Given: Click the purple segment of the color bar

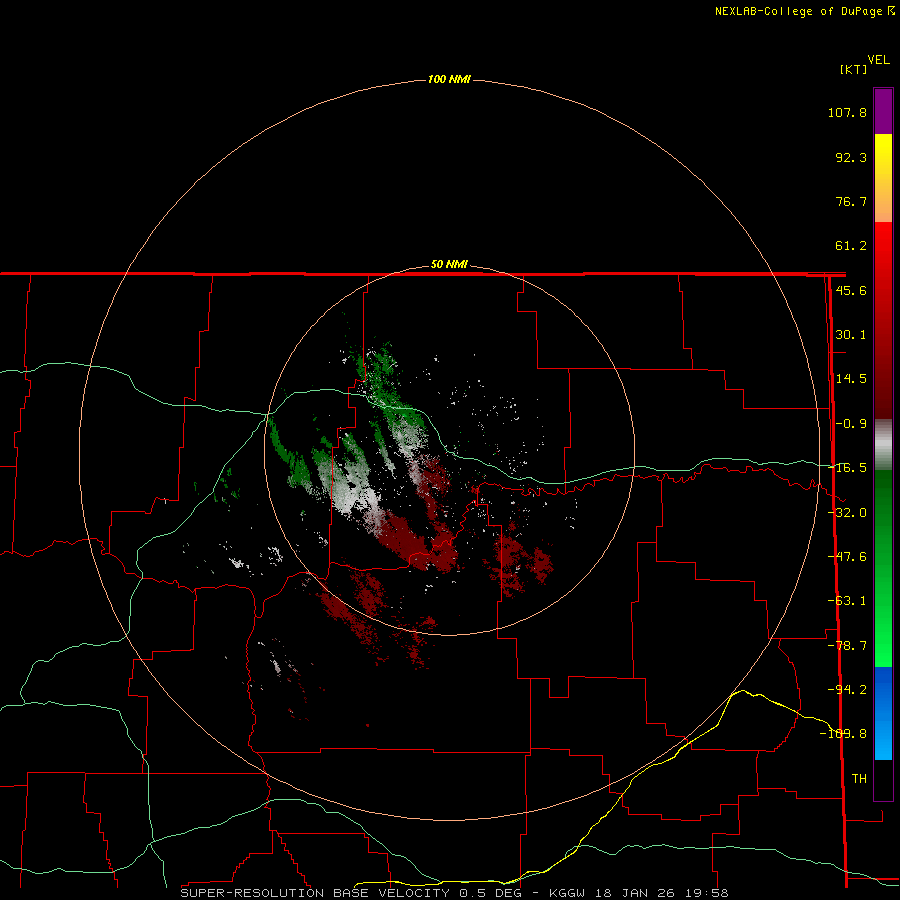Looking at the screenshot, I should pyautogui.click(x=883, y=111).
